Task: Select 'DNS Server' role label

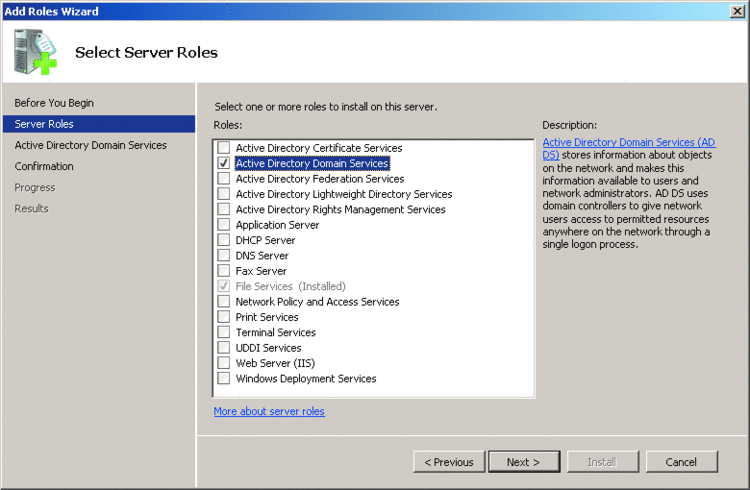Action: (262, 256)
